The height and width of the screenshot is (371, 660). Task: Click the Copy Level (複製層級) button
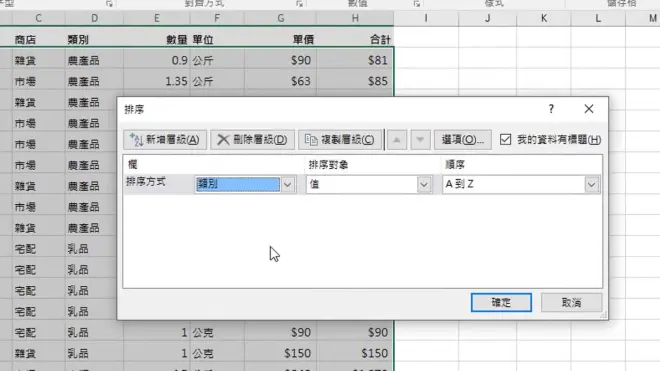[x=340, y=140]
